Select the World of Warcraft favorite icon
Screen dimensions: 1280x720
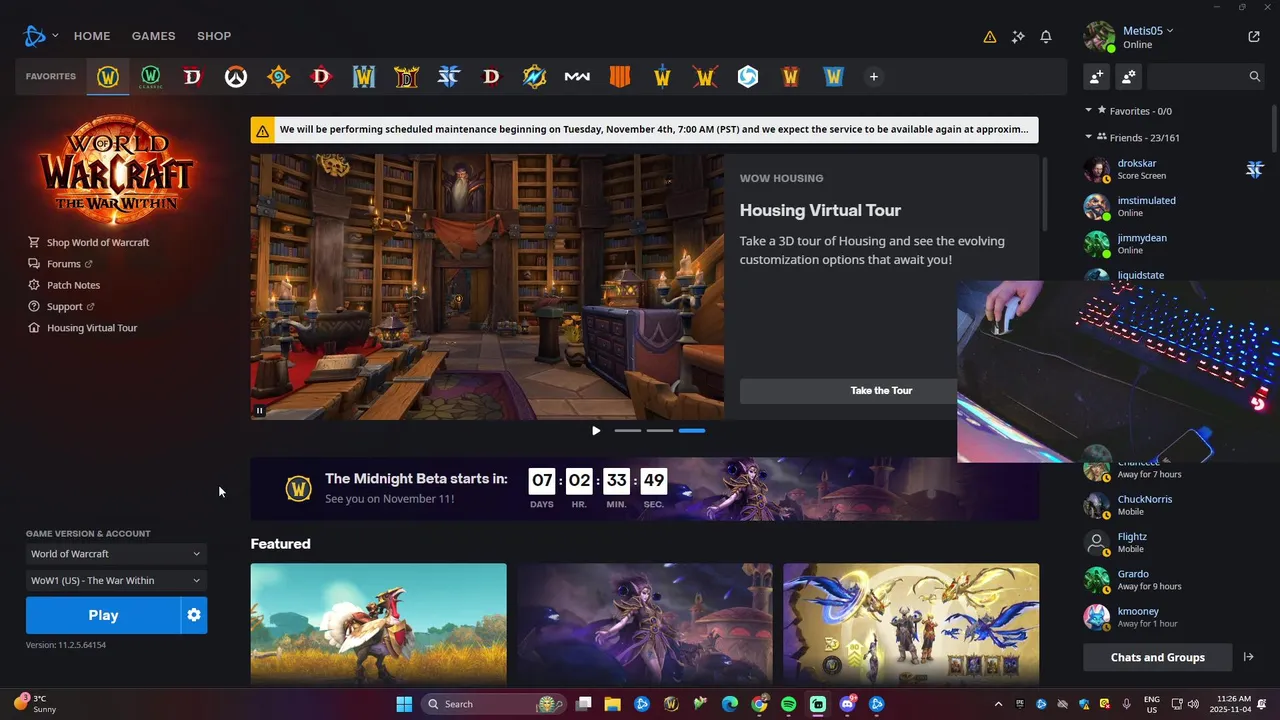pyautogui.click(x=108, y=77)
